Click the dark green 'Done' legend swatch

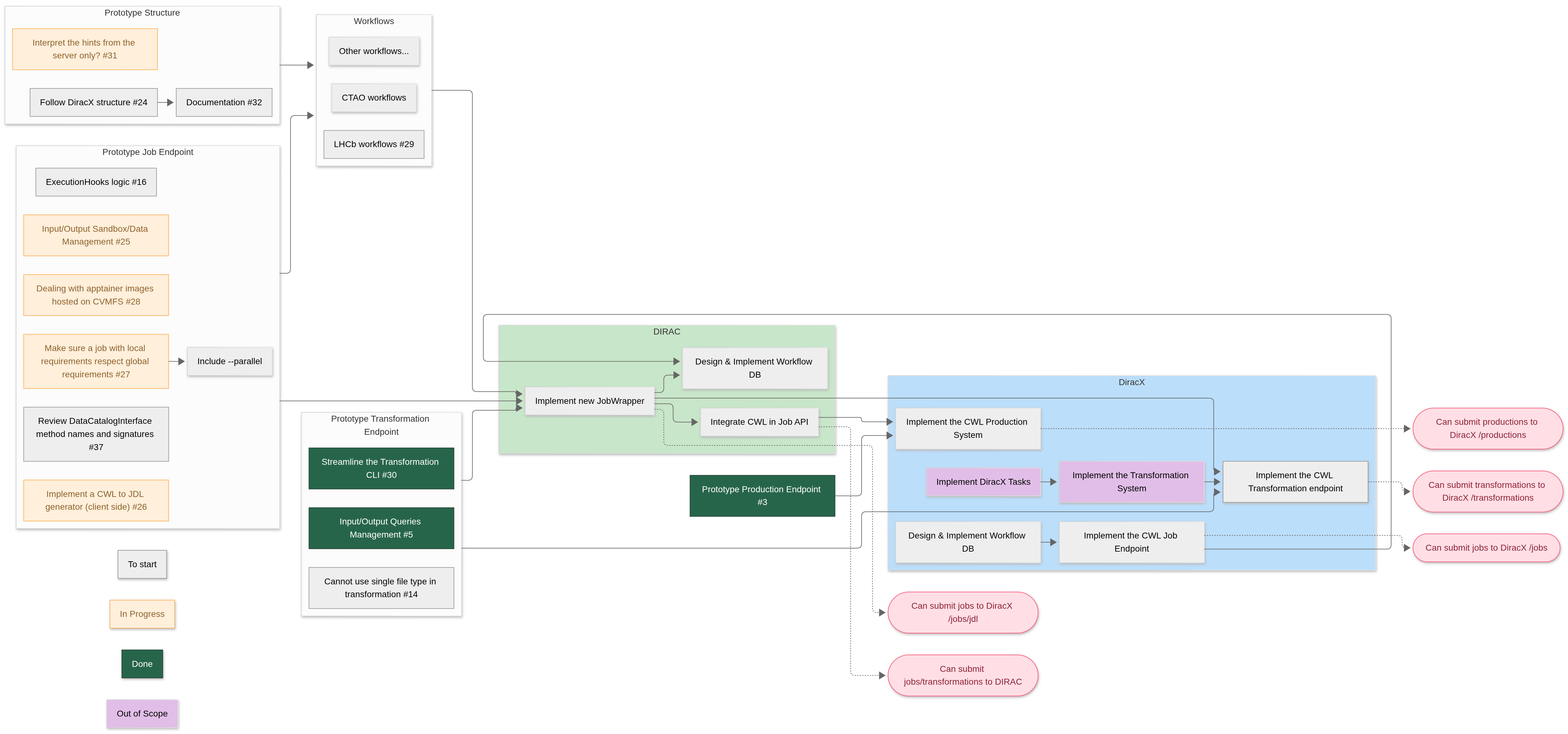142,663
